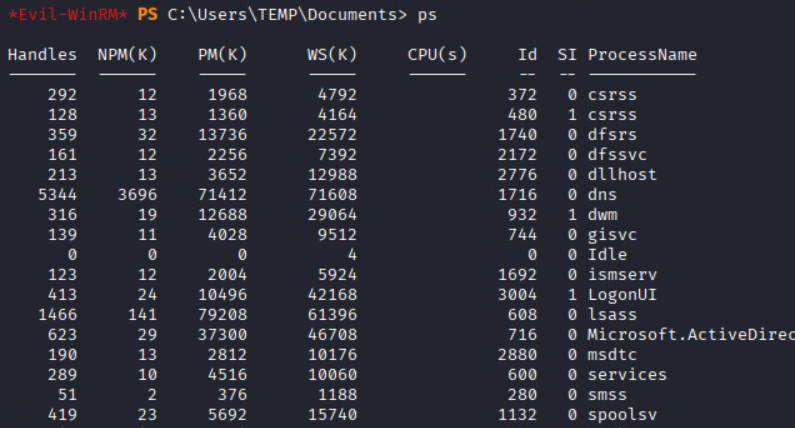Click WS value 71608 in dns row

coord(332,195)
